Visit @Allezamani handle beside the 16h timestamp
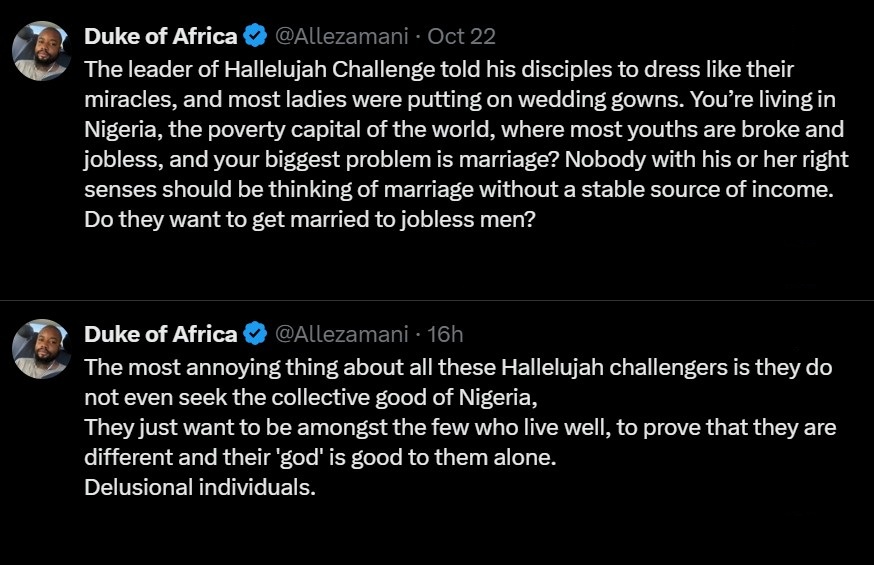Viewport: 874px width, 565px height. pos(342,334)
